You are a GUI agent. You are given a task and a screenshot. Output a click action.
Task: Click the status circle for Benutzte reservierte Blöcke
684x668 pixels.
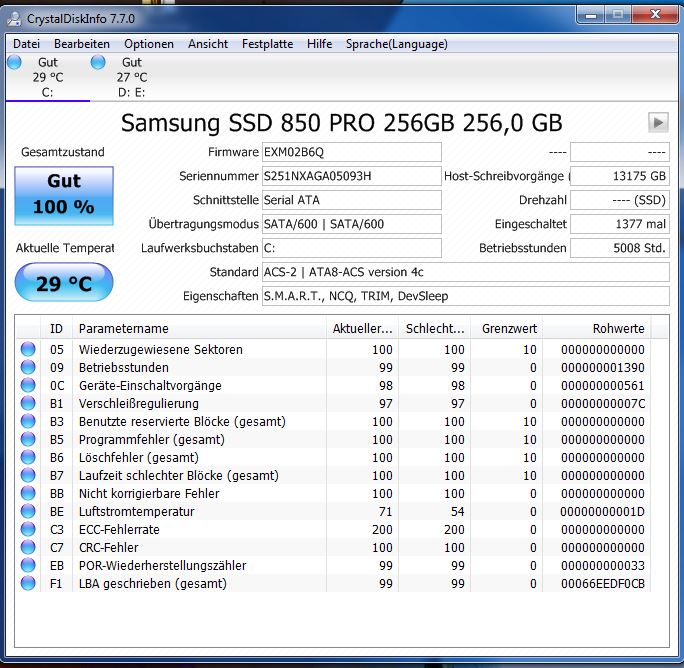[28, 421]
